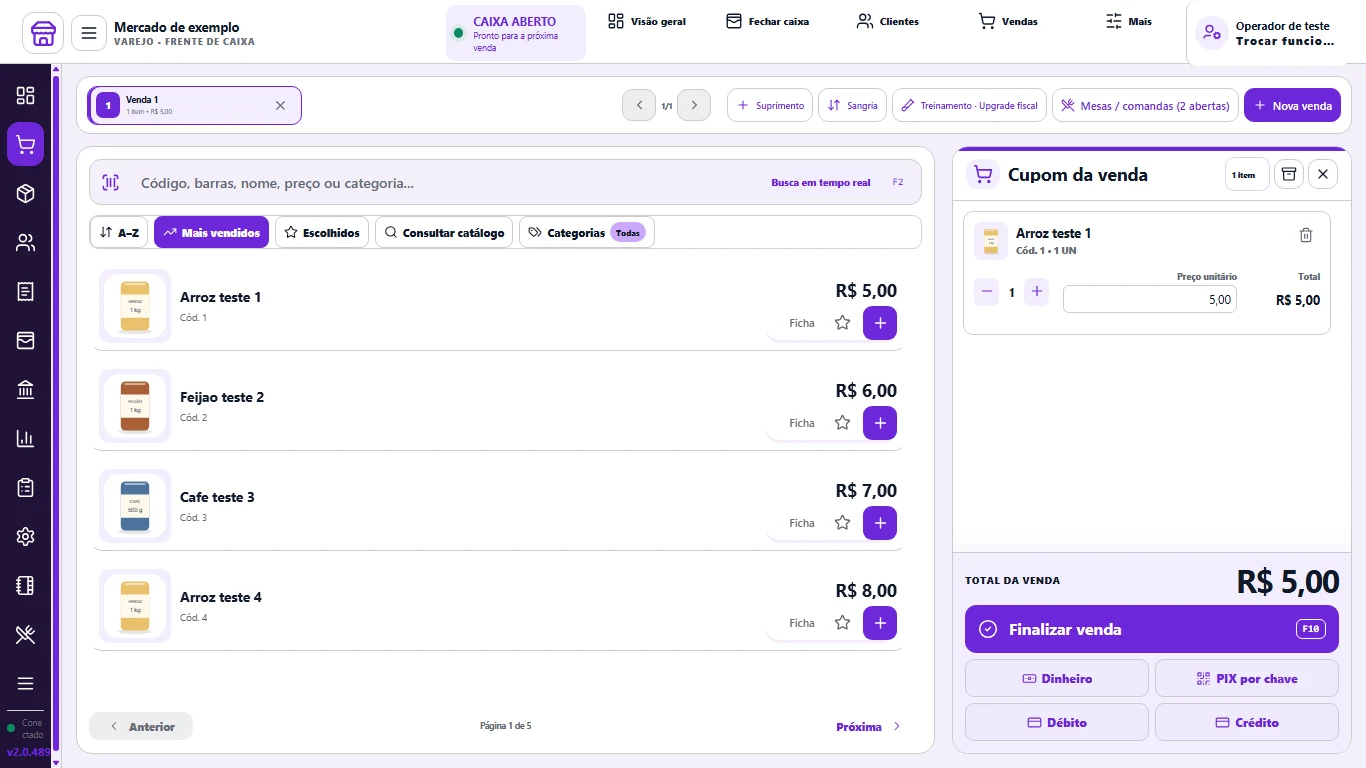Open the Mais menu in top bar

1129,21
